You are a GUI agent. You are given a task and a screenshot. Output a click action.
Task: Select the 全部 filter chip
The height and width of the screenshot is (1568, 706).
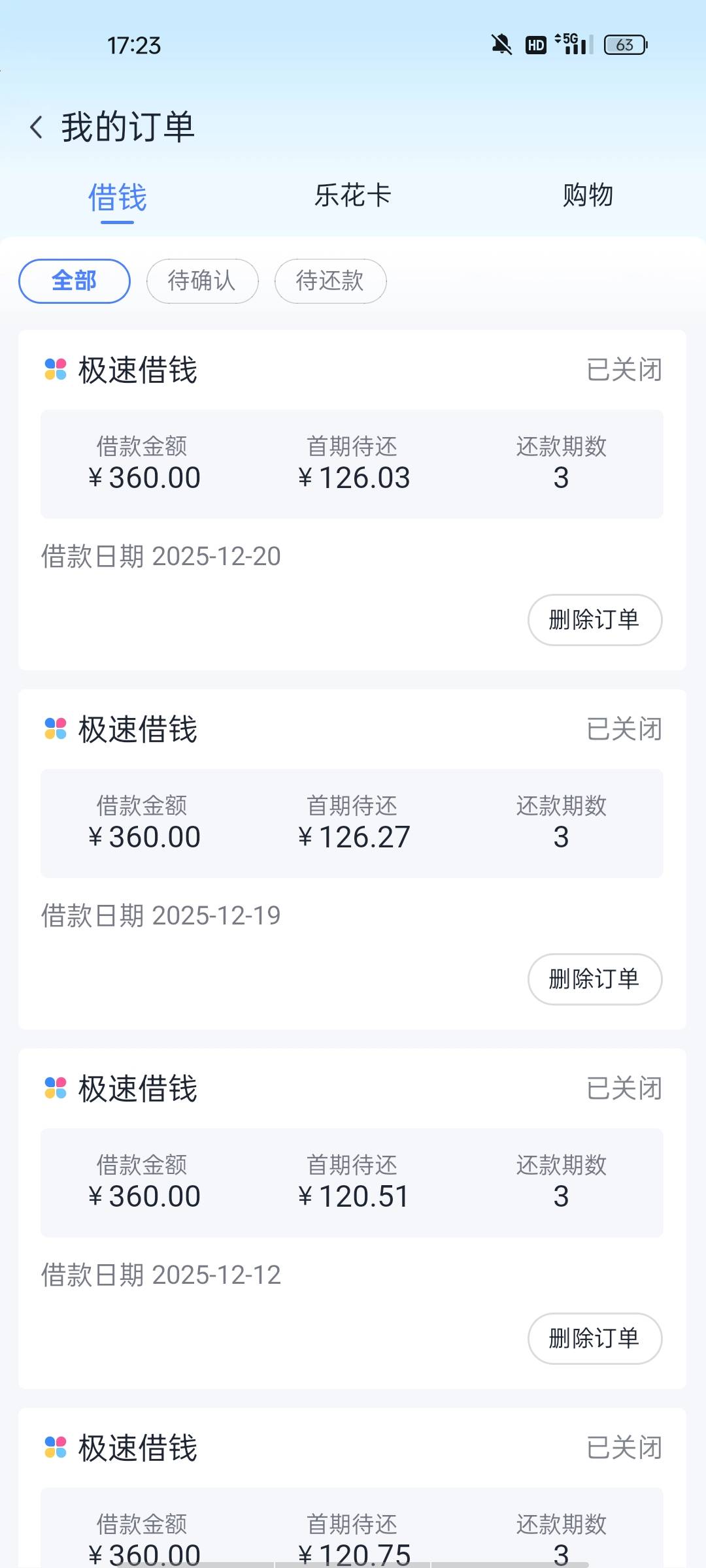click(x=75, y=281)
